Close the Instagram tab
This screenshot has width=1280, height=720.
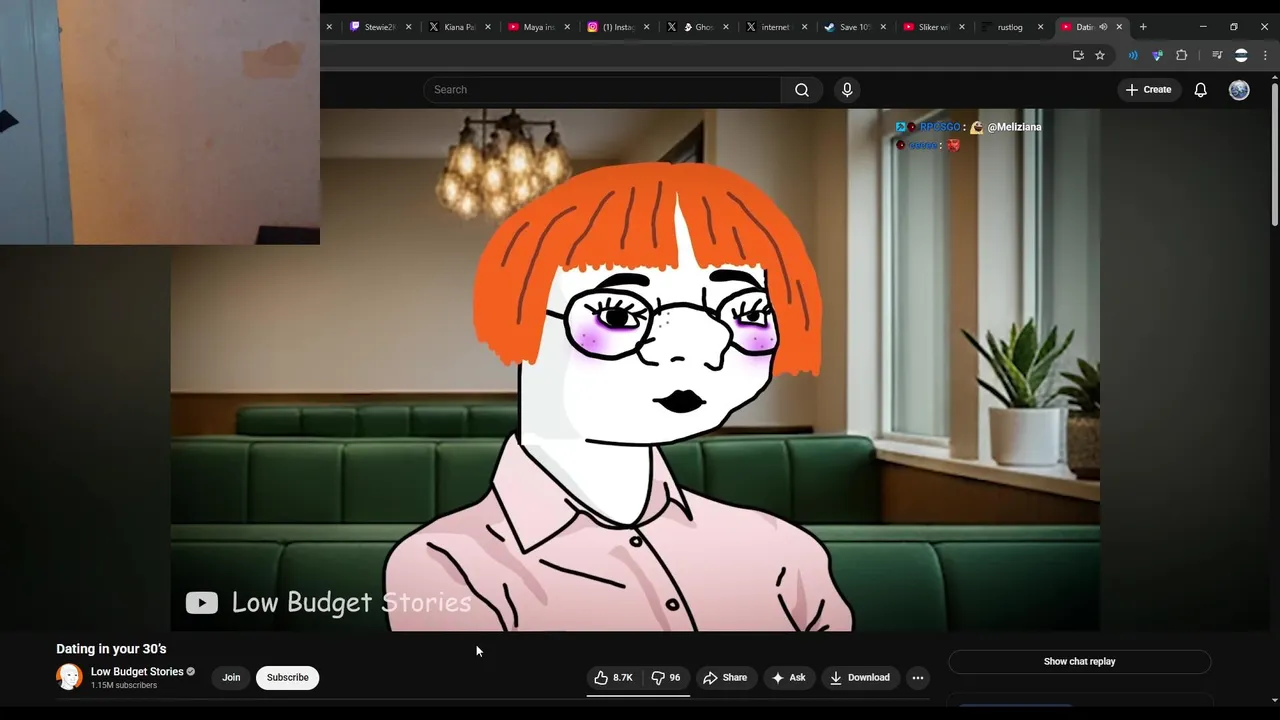coord(646,27)
